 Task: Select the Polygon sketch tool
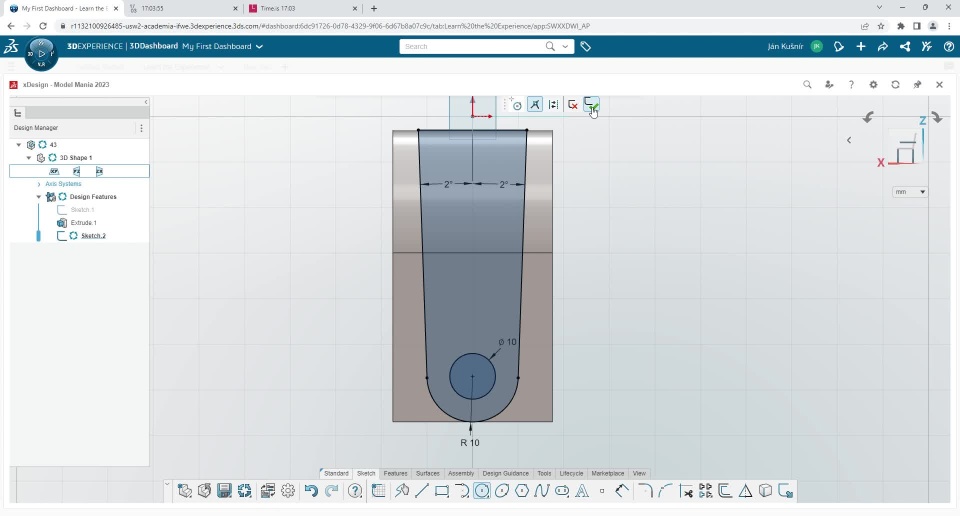click(x=522, y=491)
